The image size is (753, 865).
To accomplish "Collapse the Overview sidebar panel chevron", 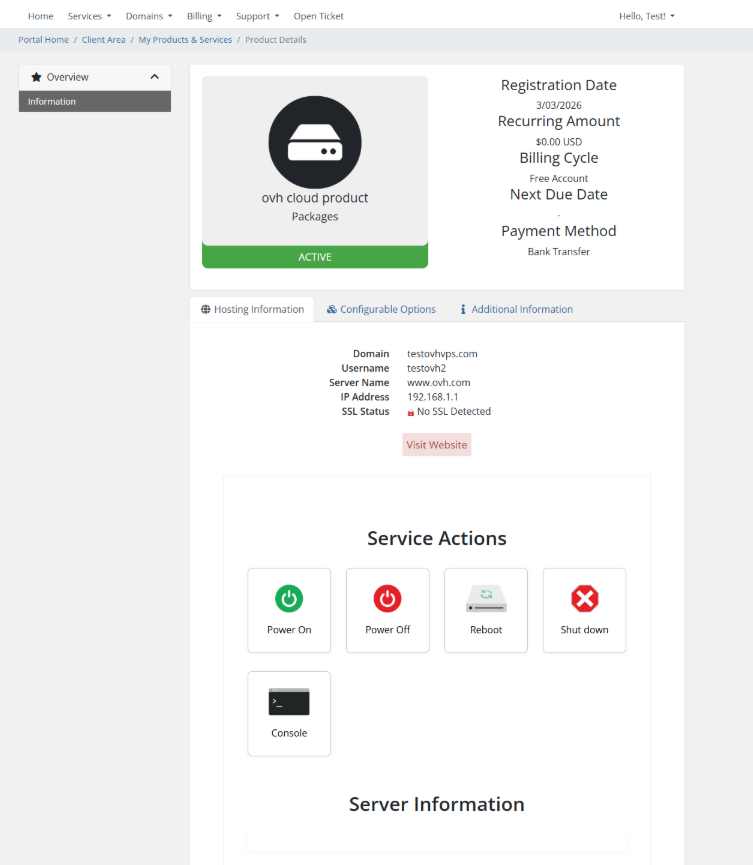I will pyautogui.click(x=155, y=77).
